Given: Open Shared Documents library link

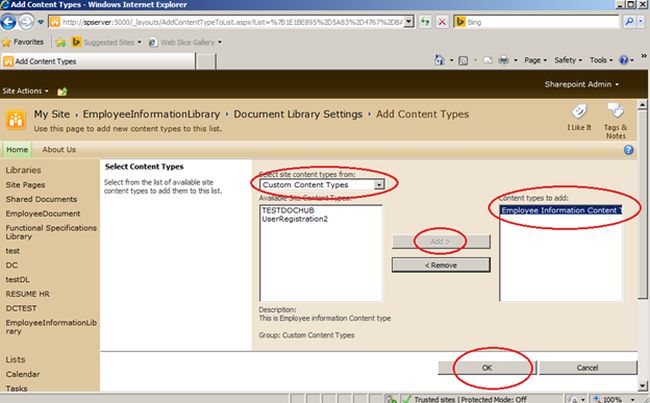Looking at the screenshot, I should pyautogui.click(x=41, y=199).
